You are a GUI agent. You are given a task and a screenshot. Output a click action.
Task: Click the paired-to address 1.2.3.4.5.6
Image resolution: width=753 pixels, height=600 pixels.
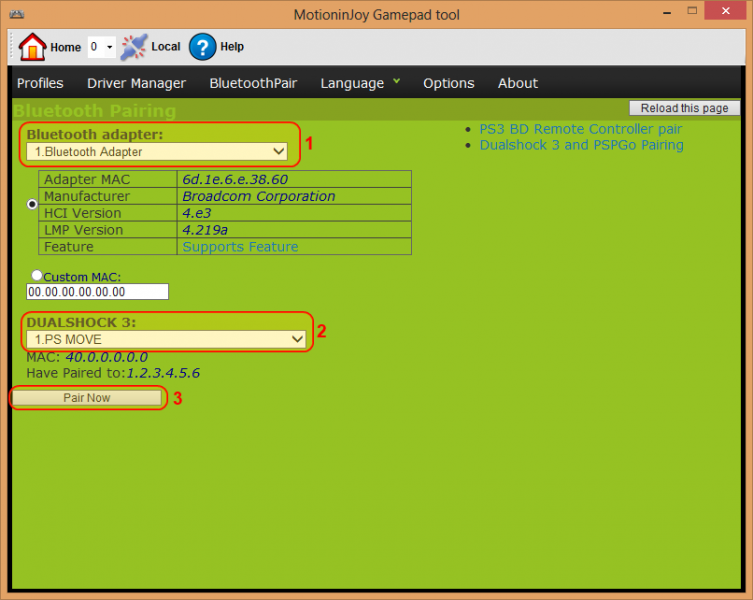(x=163, y=373)
